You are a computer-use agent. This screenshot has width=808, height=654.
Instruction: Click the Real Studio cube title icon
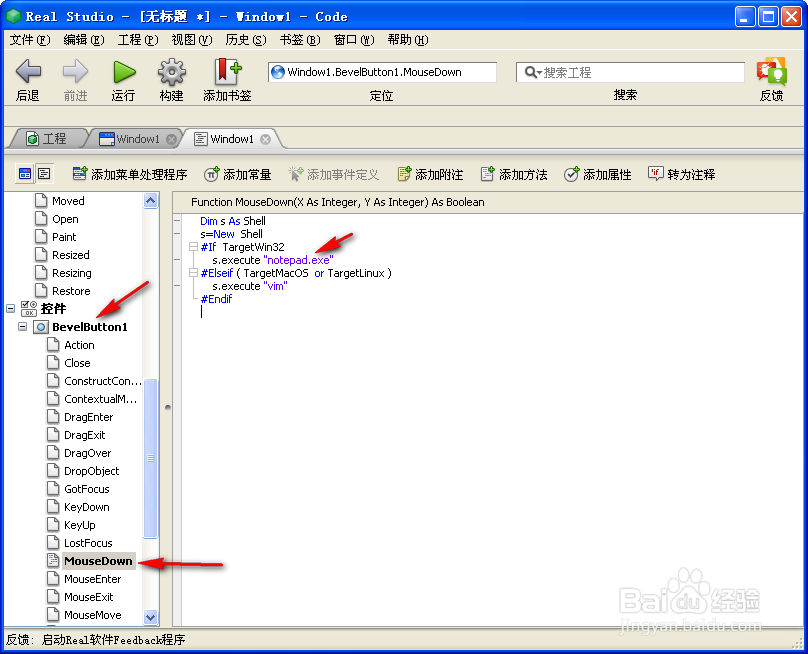coord(13,16)
